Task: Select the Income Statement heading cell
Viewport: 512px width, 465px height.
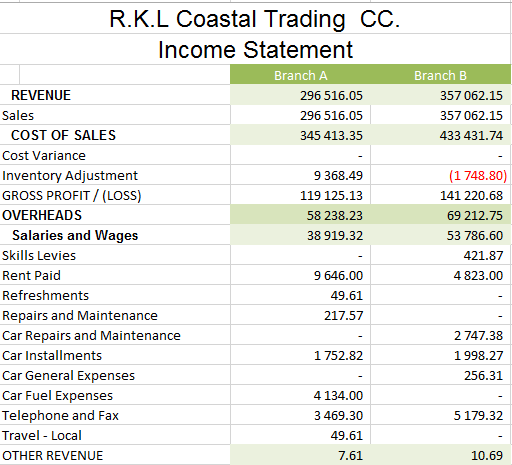Action: (x=255, y=50)
